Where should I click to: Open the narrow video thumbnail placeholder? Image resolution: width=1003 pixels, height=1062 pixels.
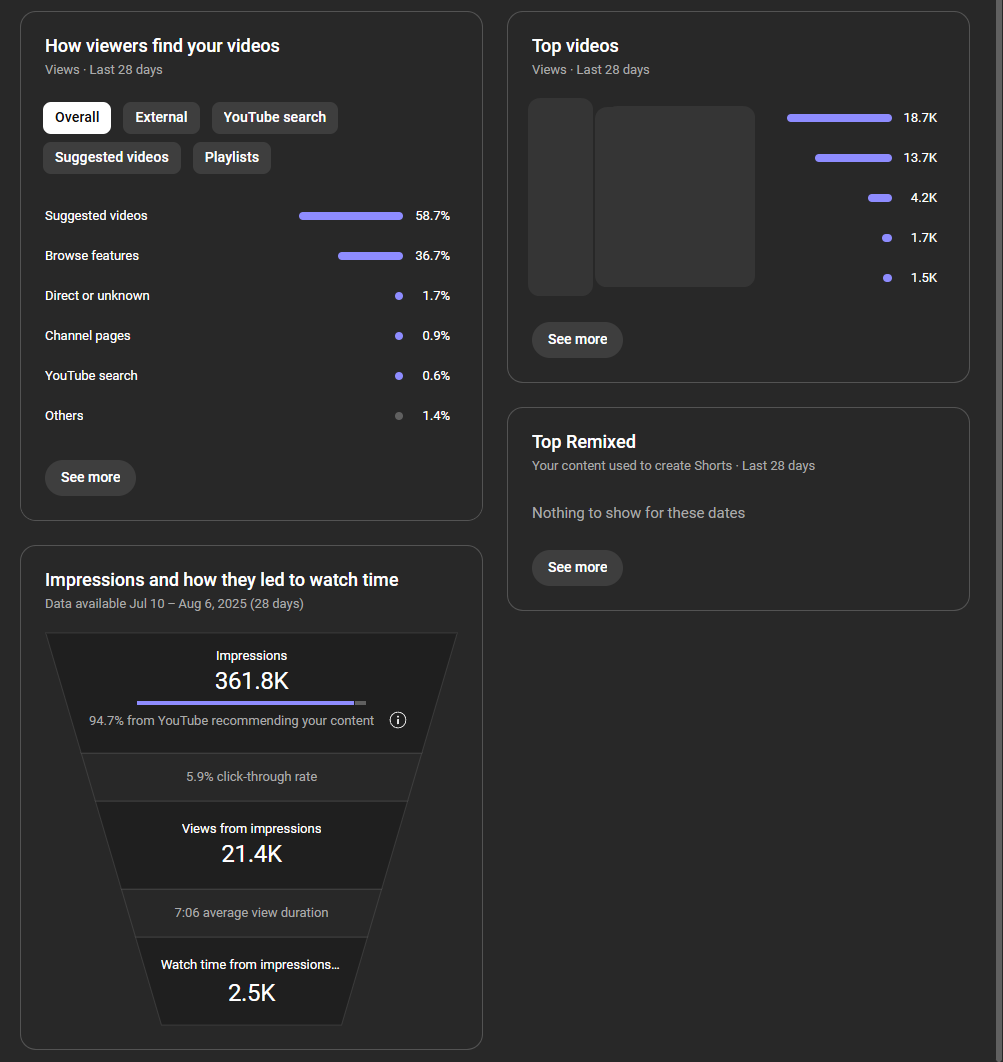click(x=560, y=197)
